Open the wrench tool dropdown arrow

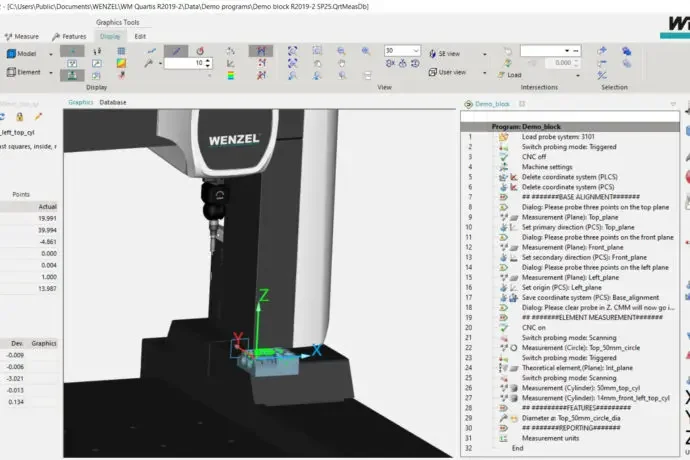[x=160, y=64]
